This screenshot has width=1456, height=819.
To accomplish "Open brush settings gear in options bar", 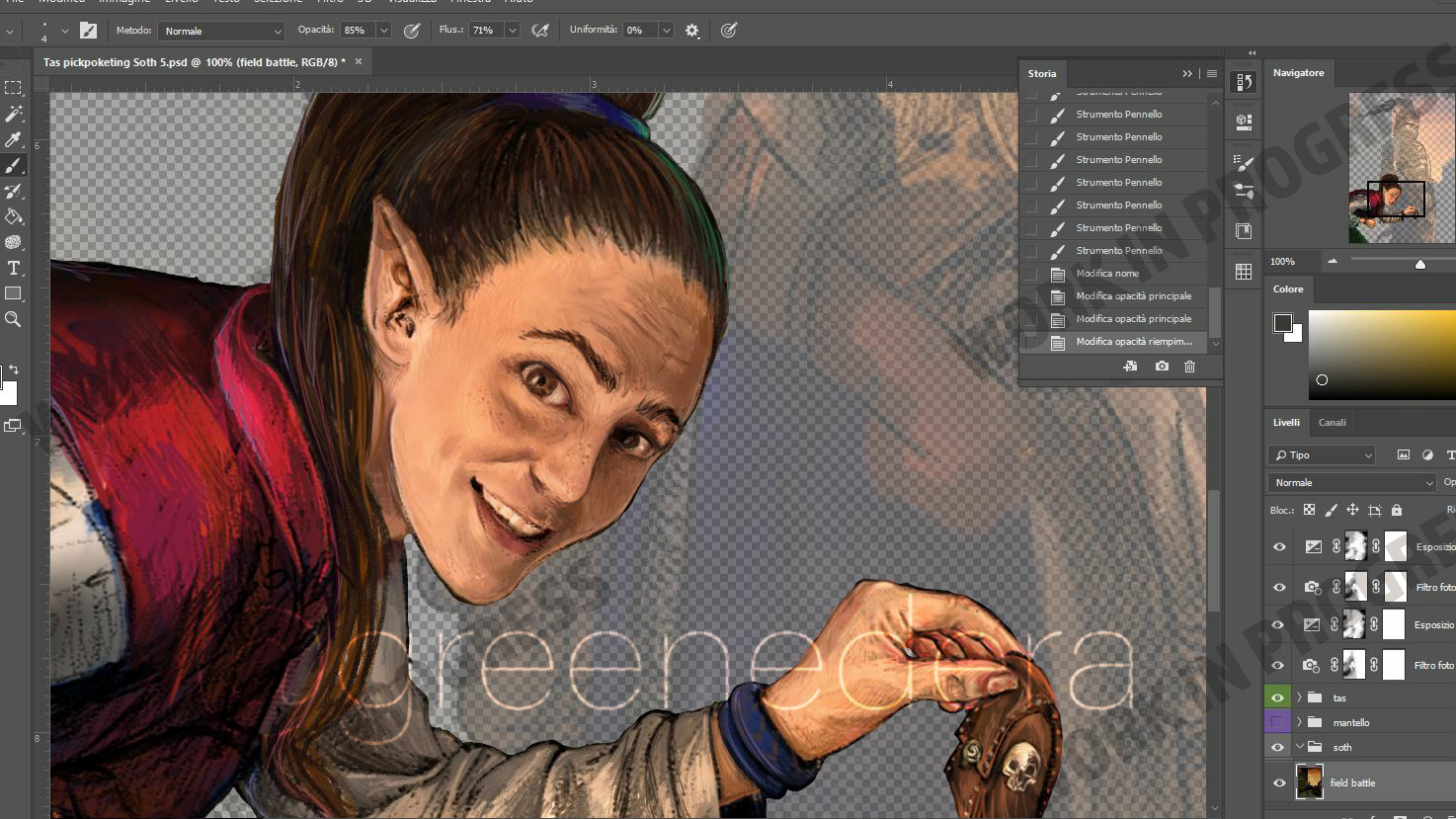I will (692, 31).
